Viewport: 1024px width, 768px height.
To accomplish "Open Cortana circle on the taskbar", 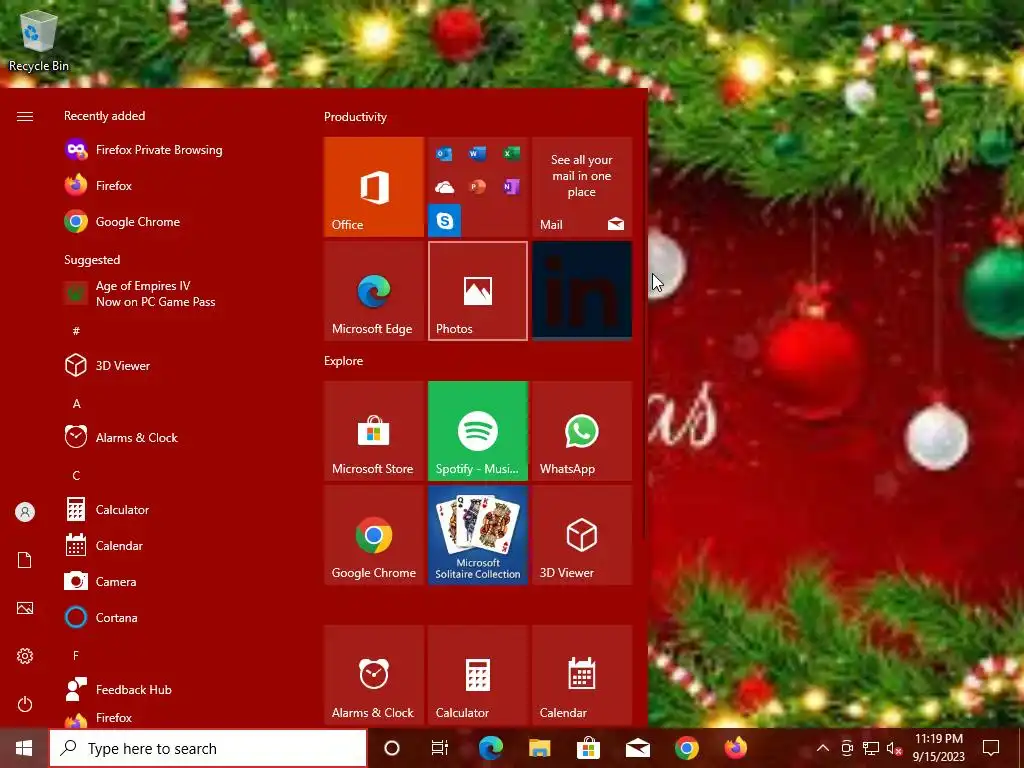I will click(392, 748).
